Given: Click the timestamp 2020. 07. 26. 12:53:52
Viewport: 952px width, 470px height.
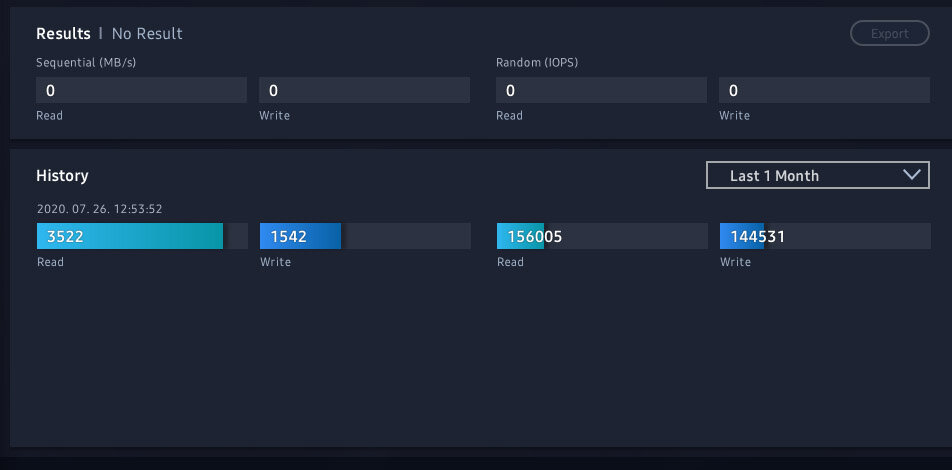Looking at the screenshot, I should coord(100,209).
